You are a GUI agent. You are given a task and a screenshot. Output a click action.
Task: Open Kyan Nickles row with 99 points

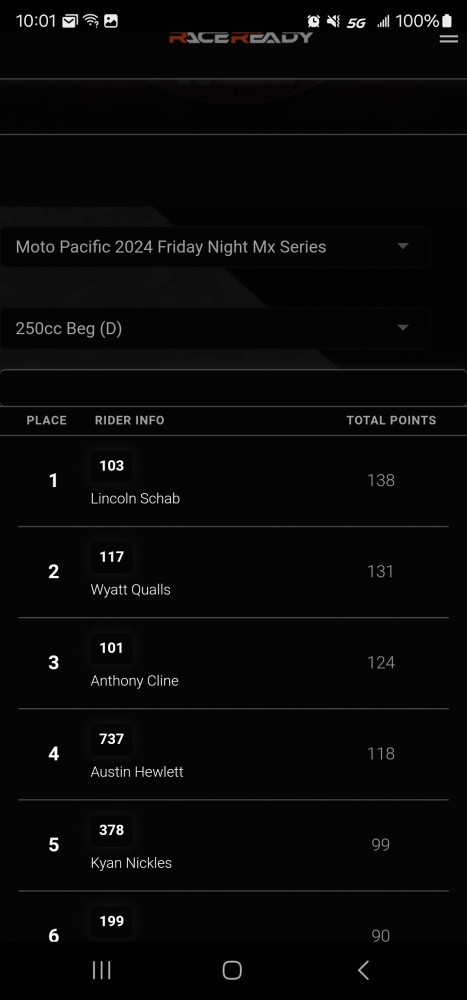(x=234, y=845)
